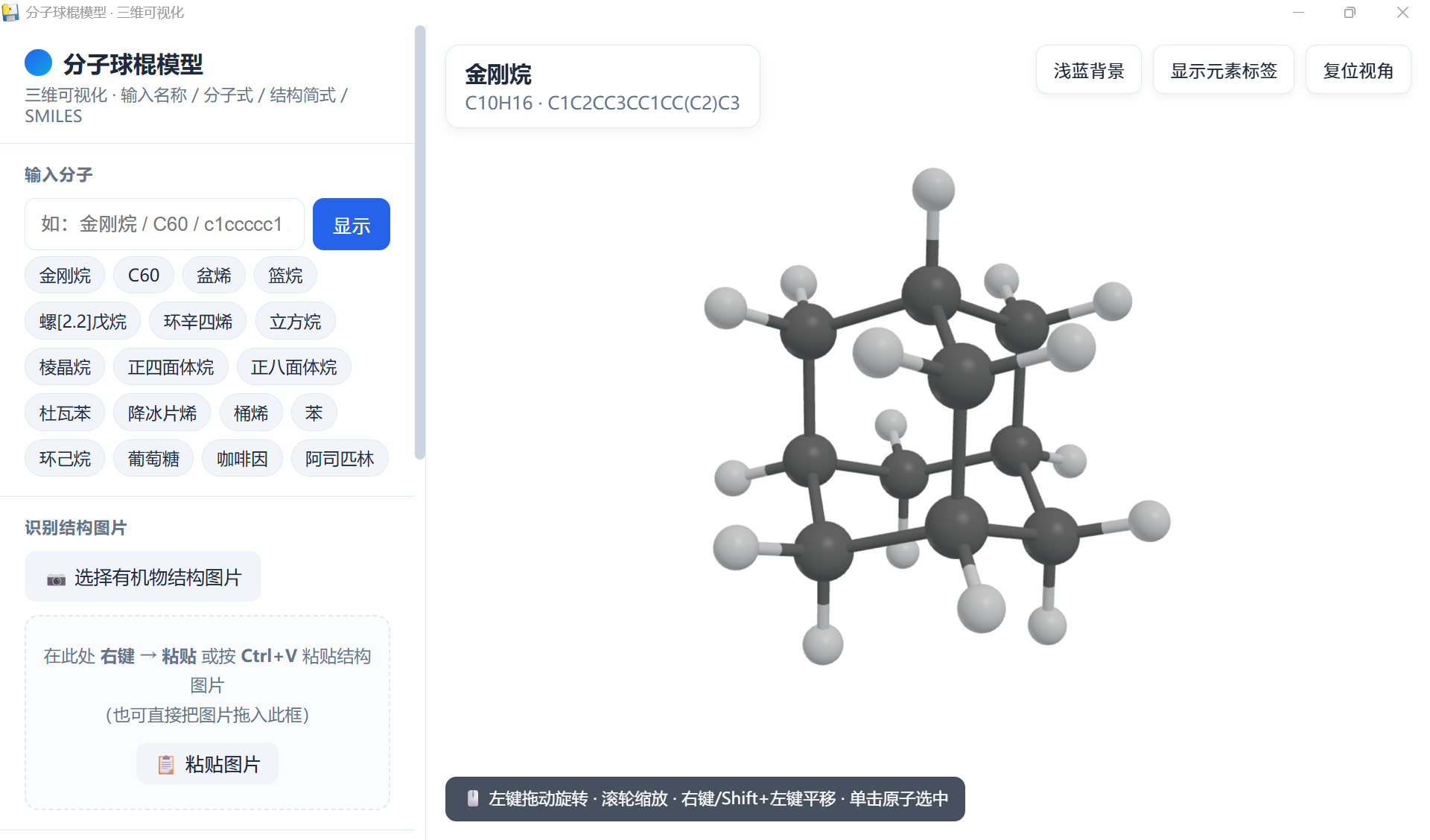Screen dimensions: 1430x840
Task: Reset the camera with 复位视角
Action: tap(1358, 70)
